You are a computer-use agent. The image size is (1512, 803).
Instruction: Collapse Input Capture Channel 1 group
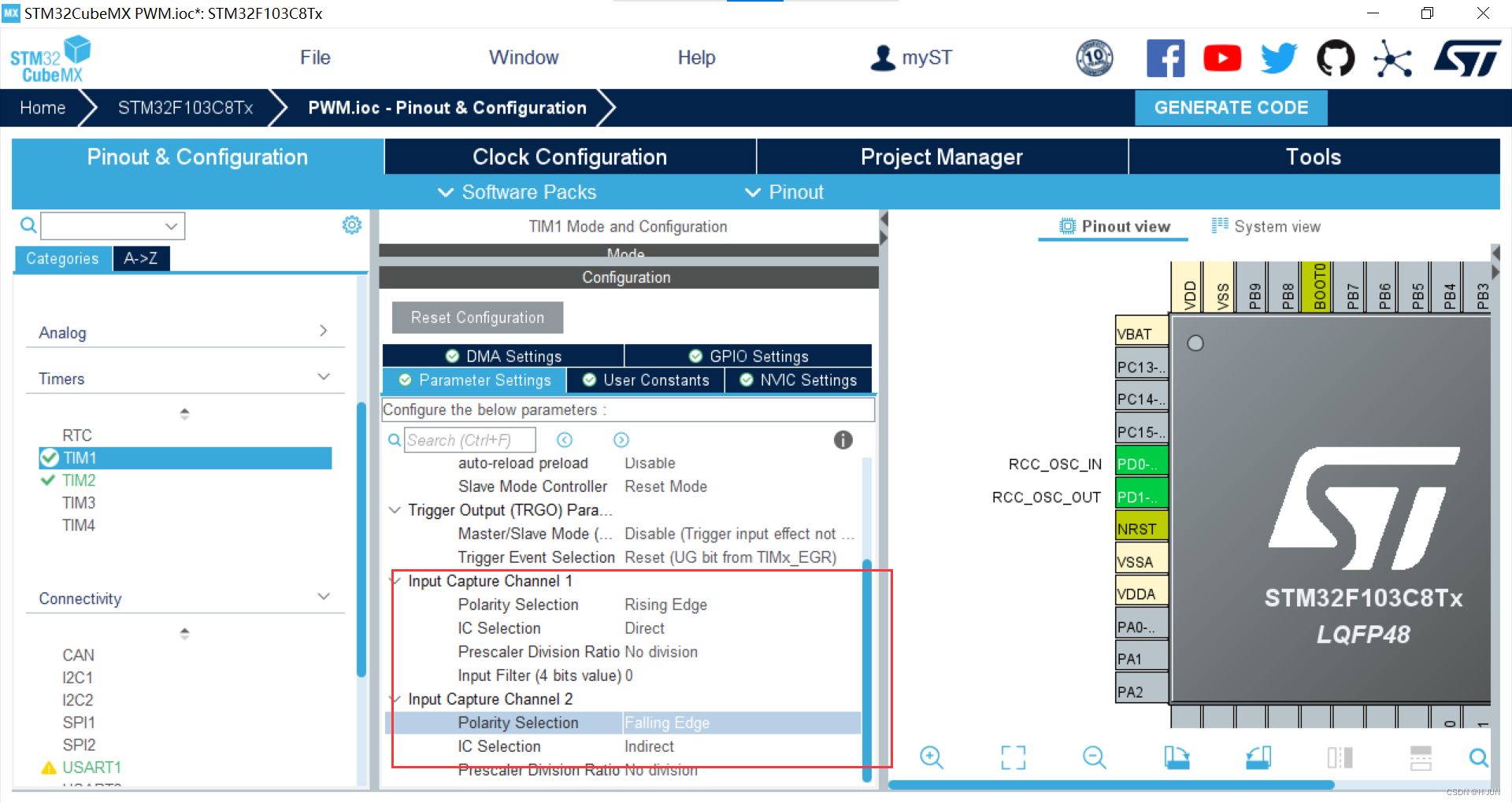click(x=395, y=581)
